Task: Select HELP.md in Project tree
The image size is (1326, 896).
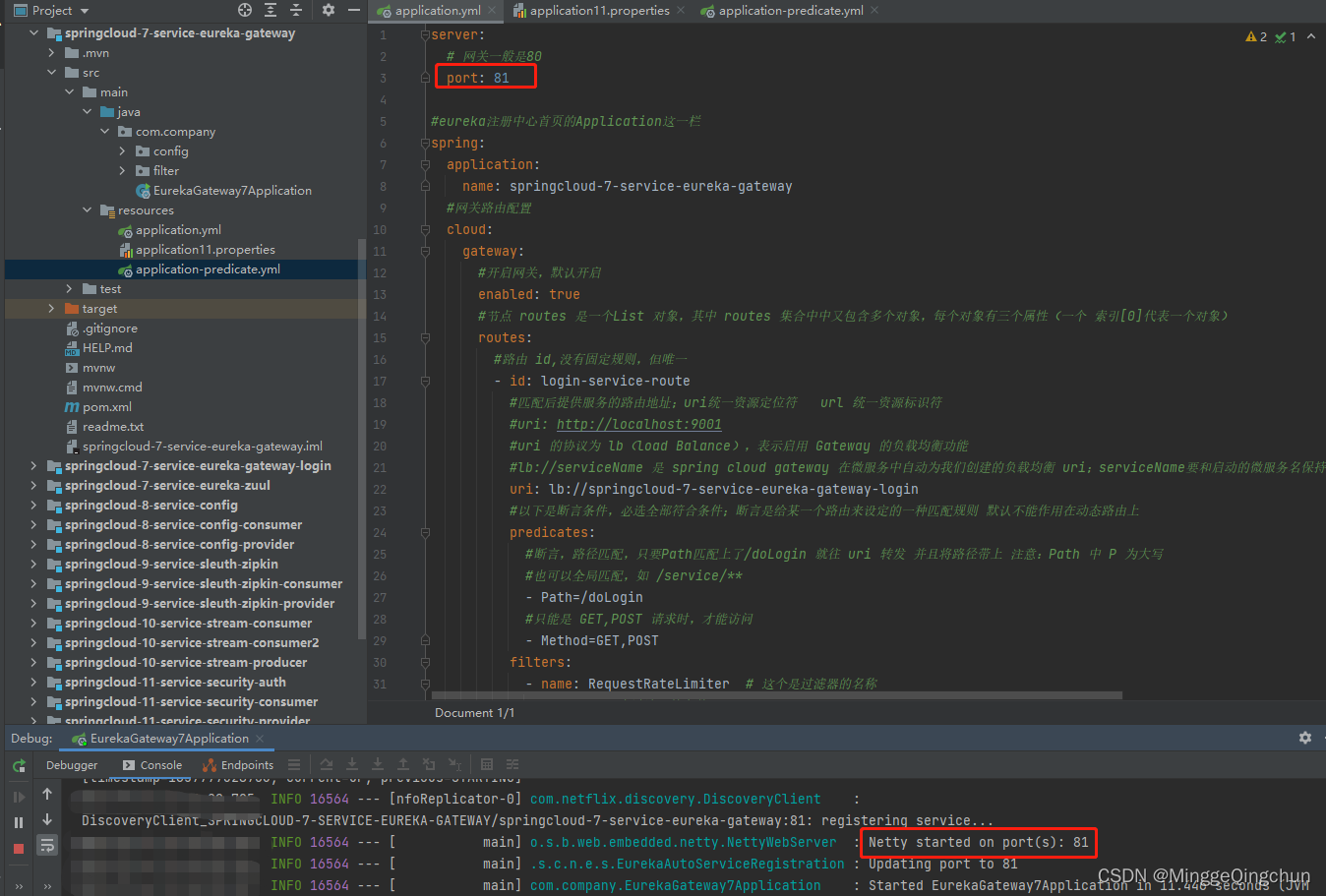Action: [x=98, y=347]
